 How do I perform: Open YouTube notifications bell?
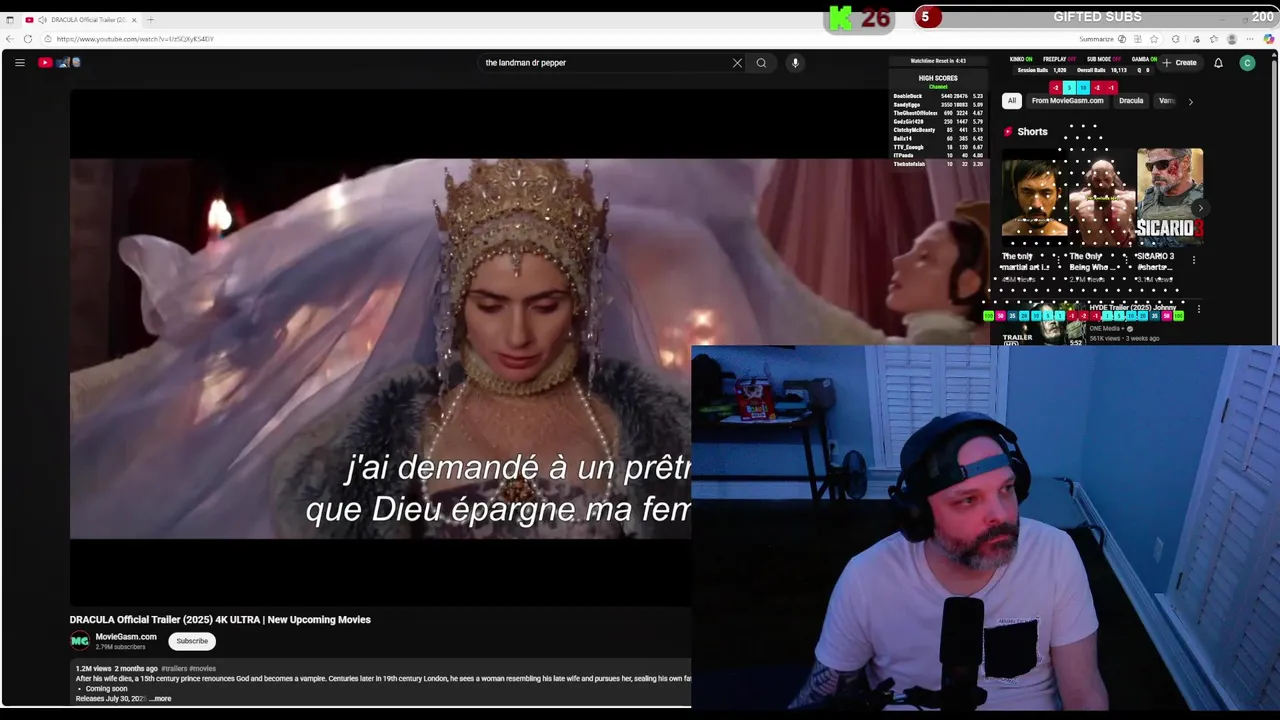(1218, 63)
